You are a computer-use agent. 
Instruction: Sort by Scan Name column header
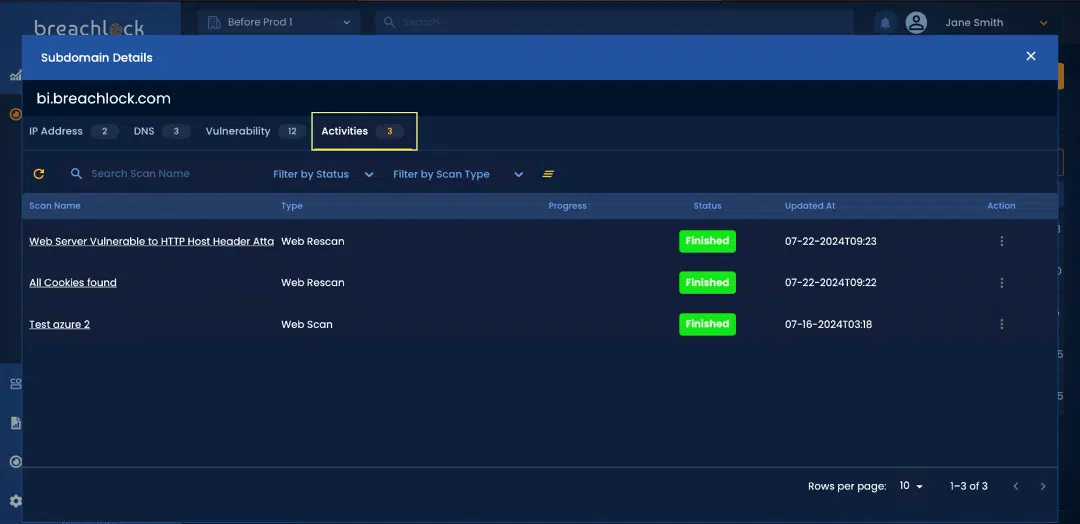click(54, 206)
